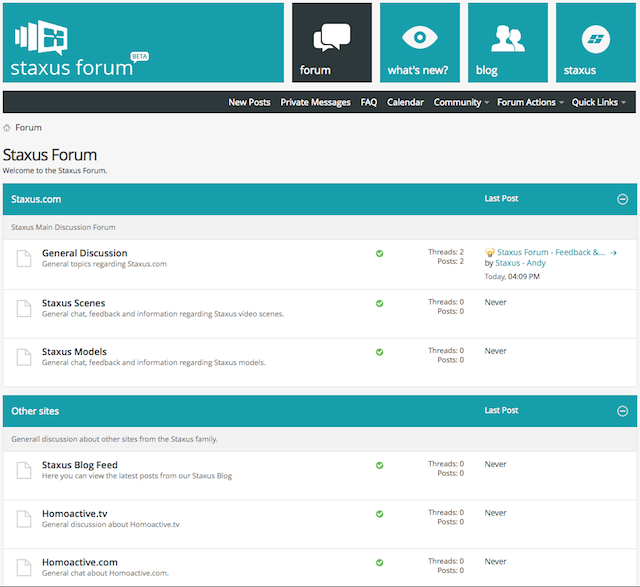The width and height of the screenshot is (640, 587).
Task: Click green check icon for Staxus Scenes
Action: 380,303
